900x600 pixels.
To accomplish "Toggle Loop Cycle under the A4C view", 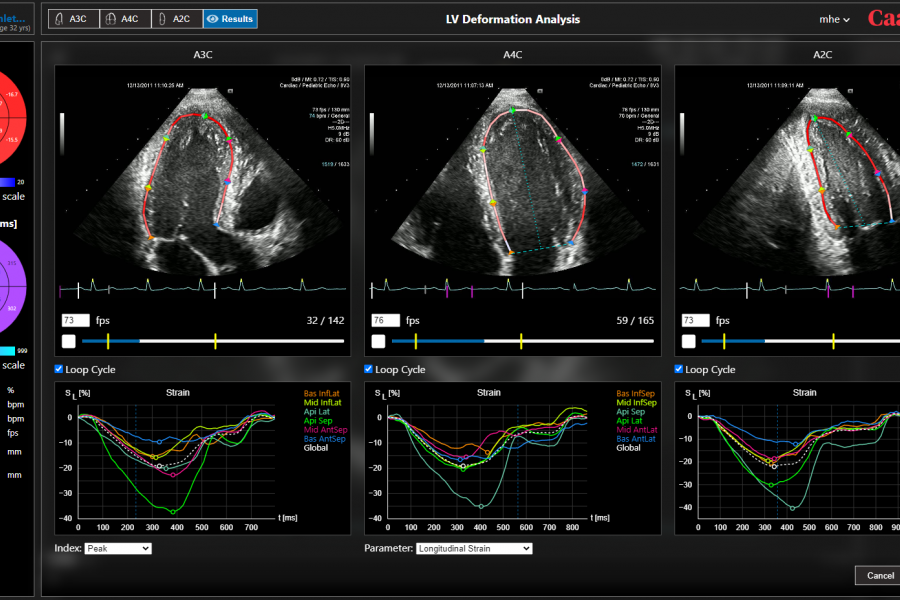I will (368, 369).
